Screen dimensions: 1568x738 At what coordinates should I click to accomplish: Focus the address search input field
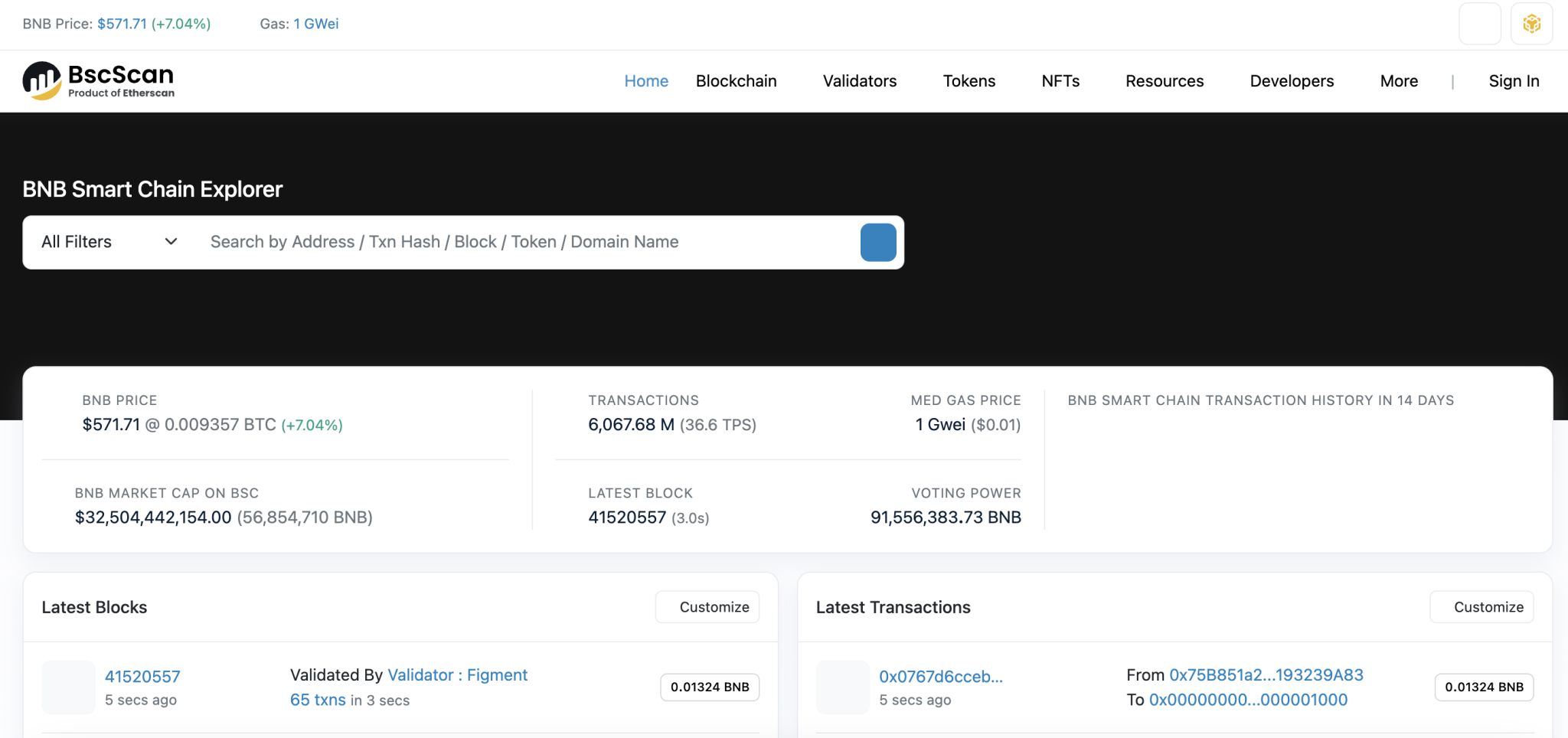click(x=528, y=242)
